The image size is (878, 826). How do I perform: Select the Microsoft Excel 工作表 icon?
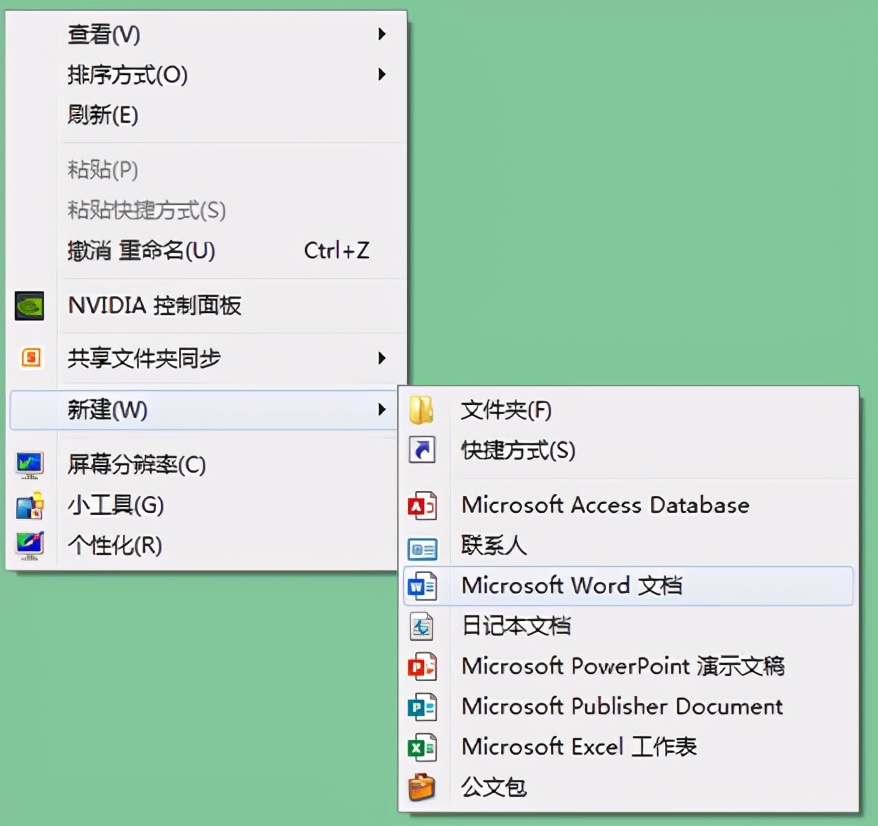coord(422,746)
